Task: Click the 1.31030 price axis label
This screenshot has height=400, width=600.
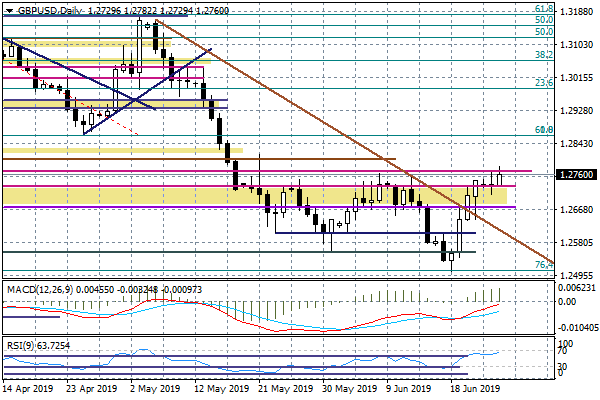Action: (x=576, y=45)
